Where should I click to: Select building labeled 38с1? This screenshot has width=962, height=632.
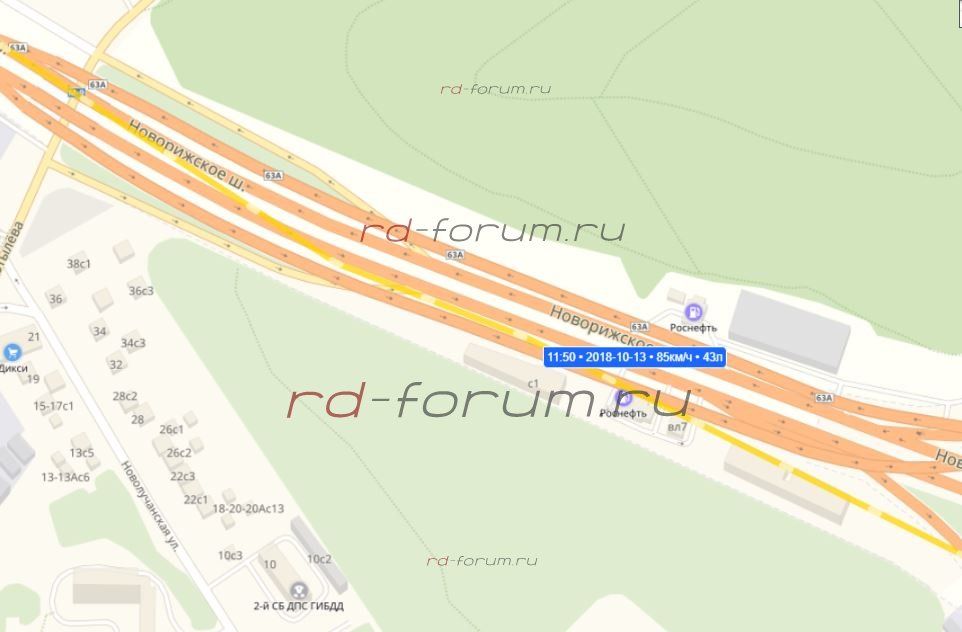tap(79, 264)
